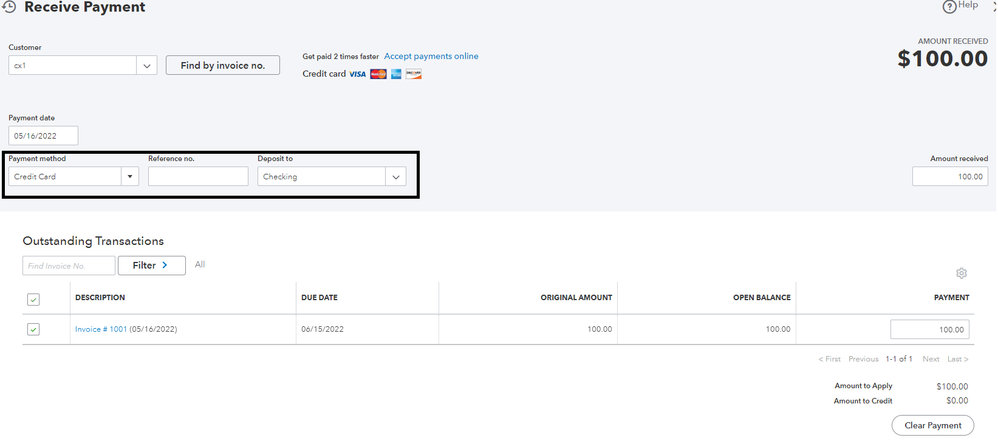
Task: Uncheck the Invoice # 1001 row checkbox
Action: (33, 330)
